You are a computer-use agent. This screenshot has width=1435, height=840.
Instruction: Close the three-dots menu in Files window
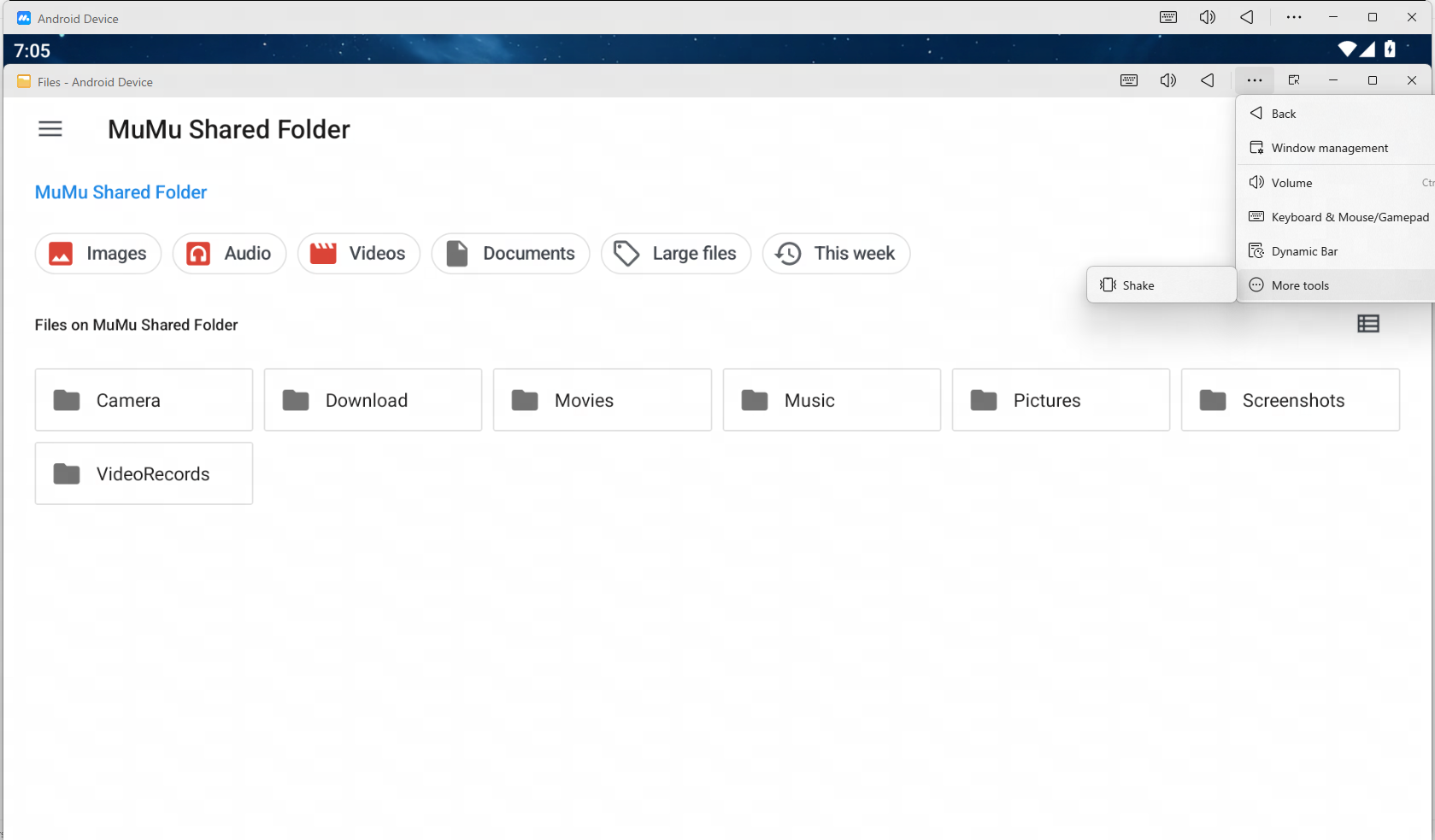click(x=1255, y=80)
